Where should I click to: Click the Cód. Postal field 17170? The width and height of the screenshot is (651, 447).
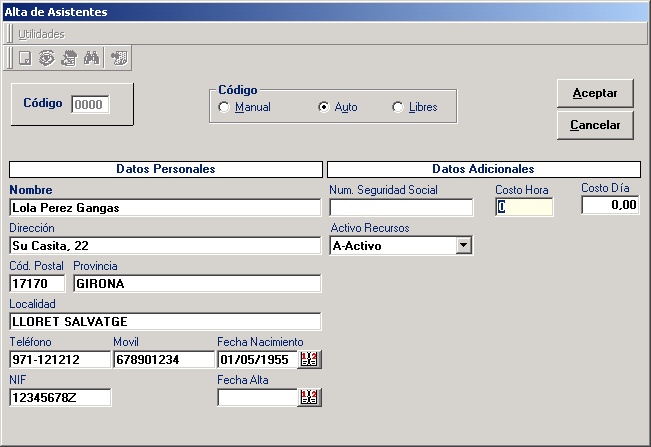coord(37,284)
